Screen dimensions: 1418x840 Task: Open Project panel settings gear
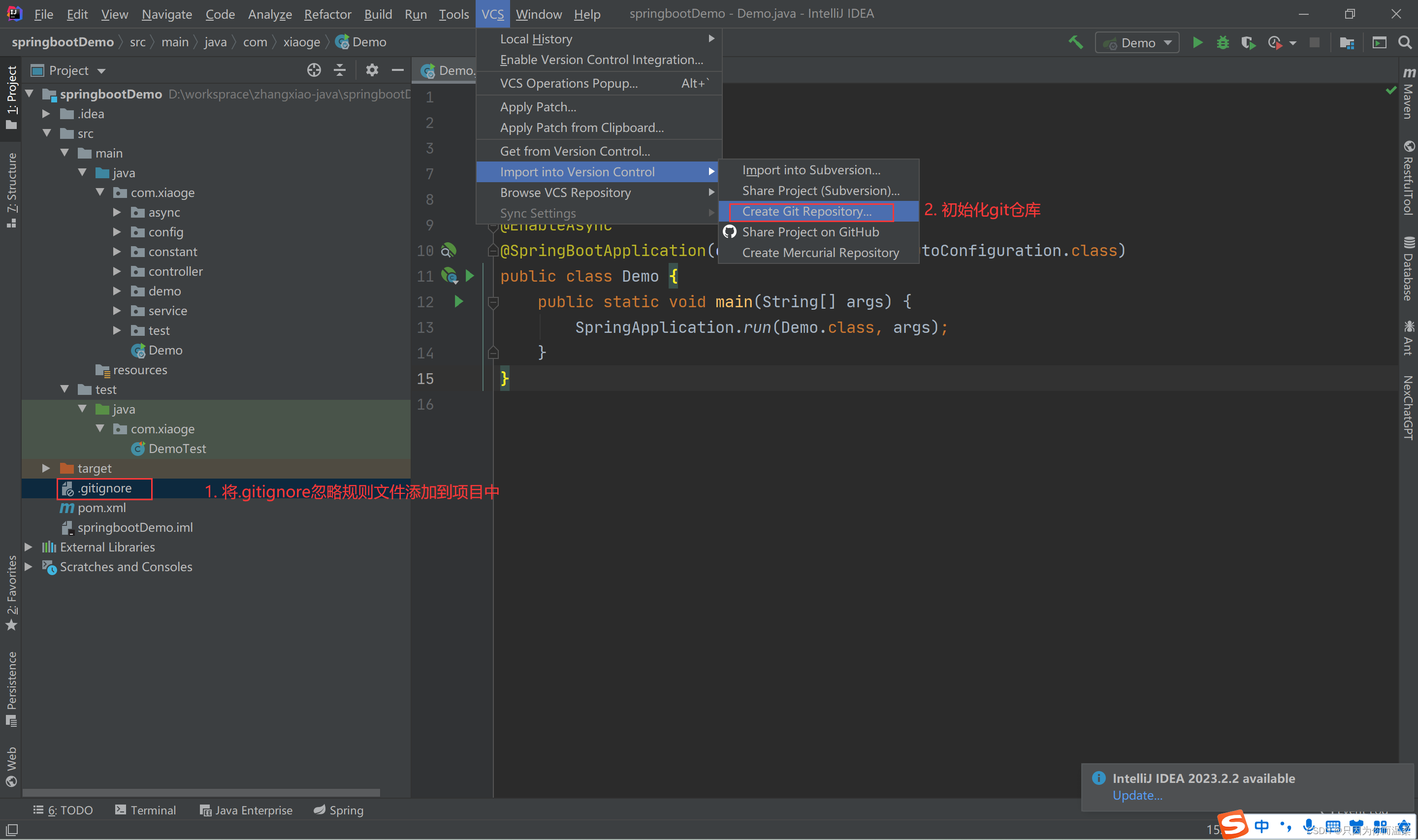371,70
